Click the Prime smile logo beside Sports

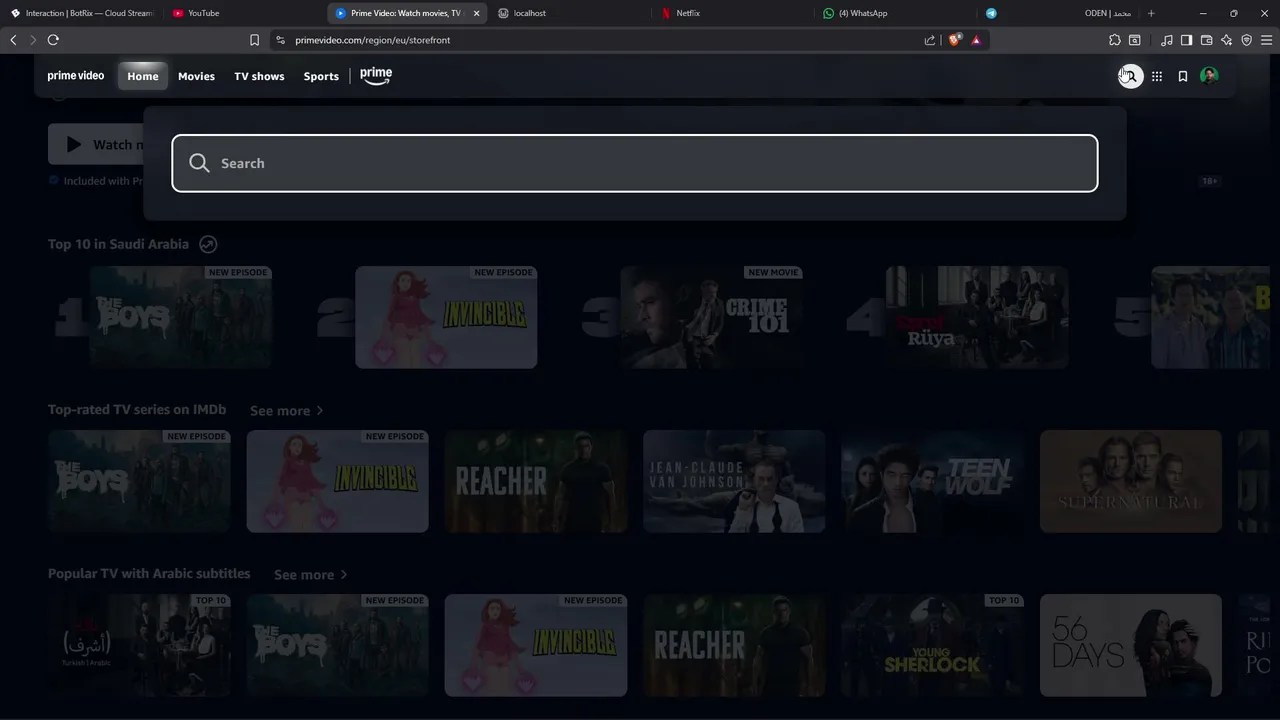376,76
